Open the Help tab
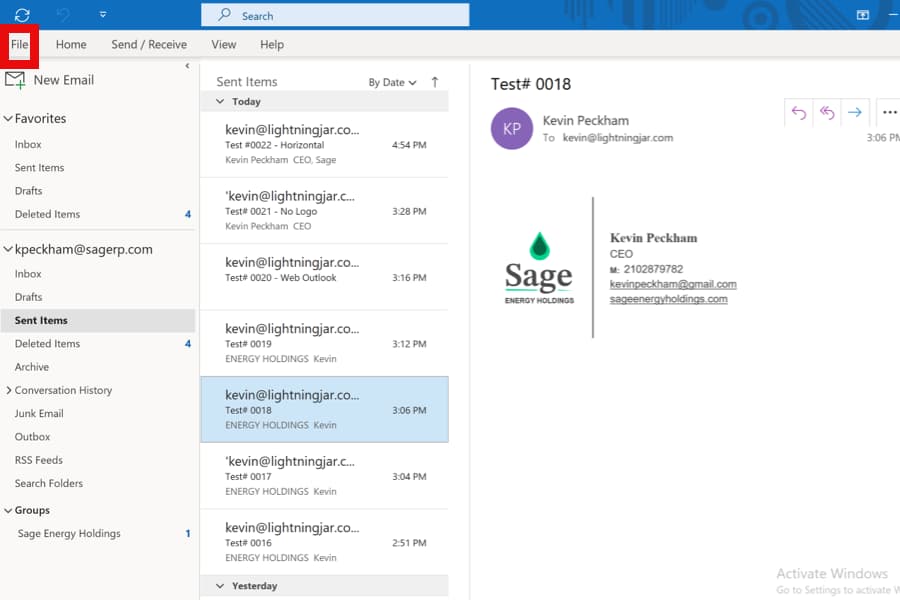900x600 pixels. (271, 44)
